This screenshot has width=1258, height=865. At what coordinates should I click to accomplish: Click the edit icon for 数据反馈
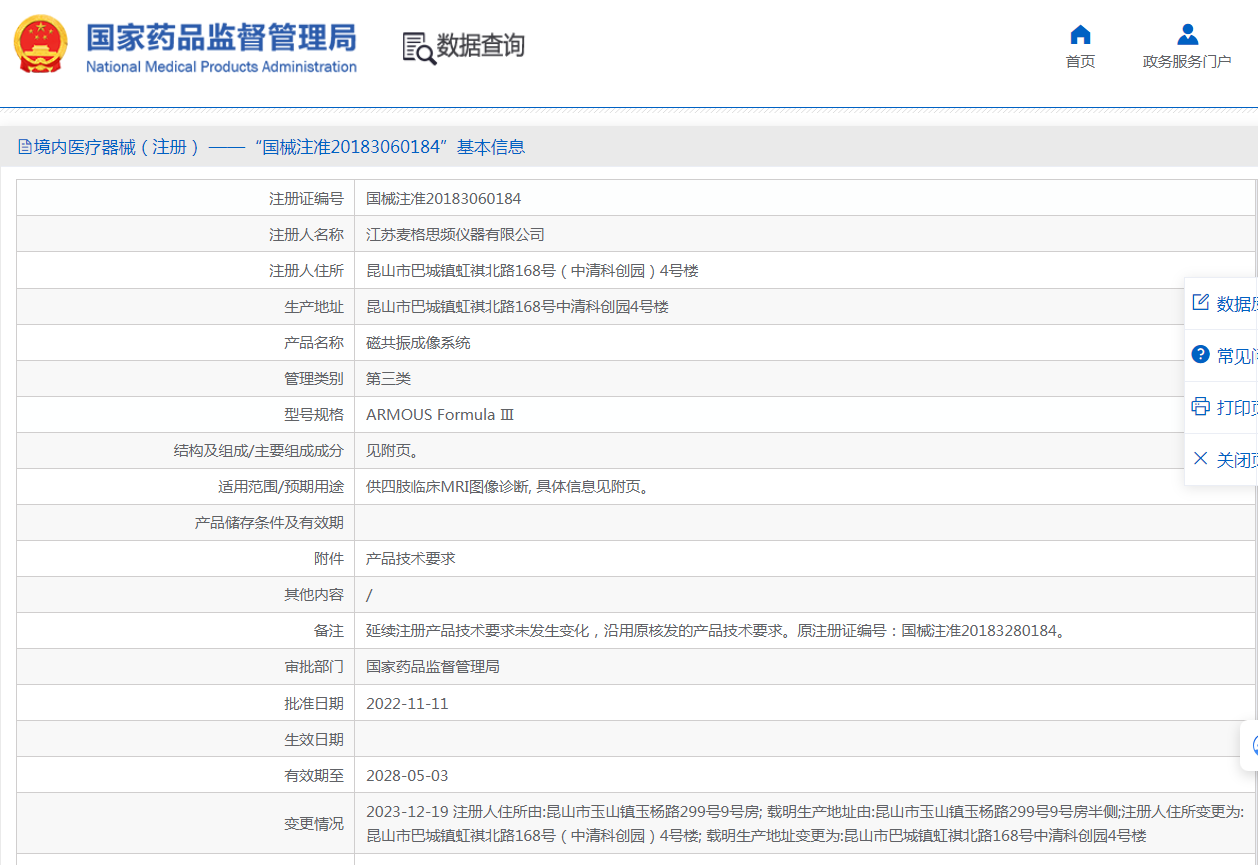pyautogui.click(x=1201, y=303)
